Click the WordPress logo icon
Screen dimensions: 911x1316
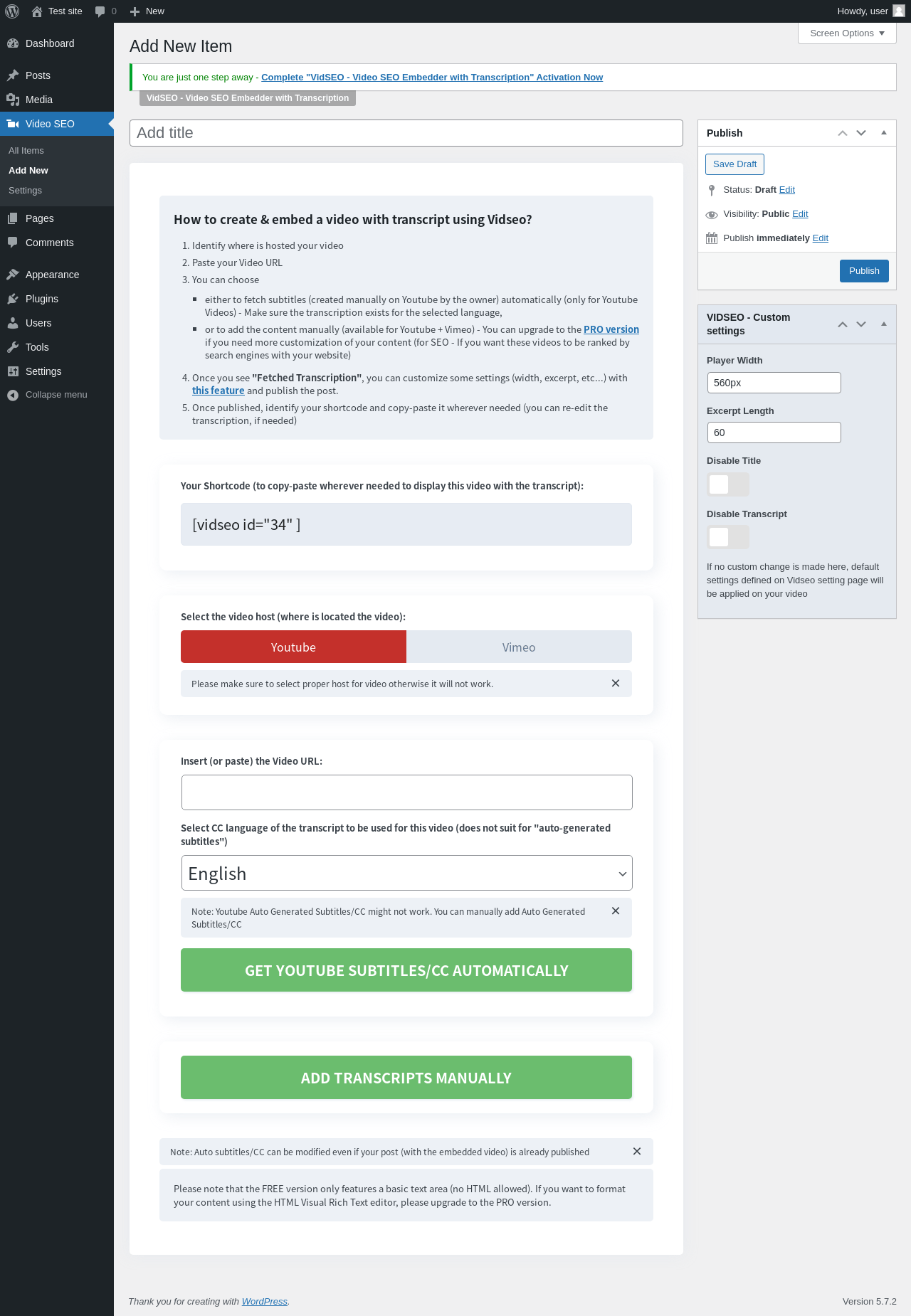coord(12,11)
